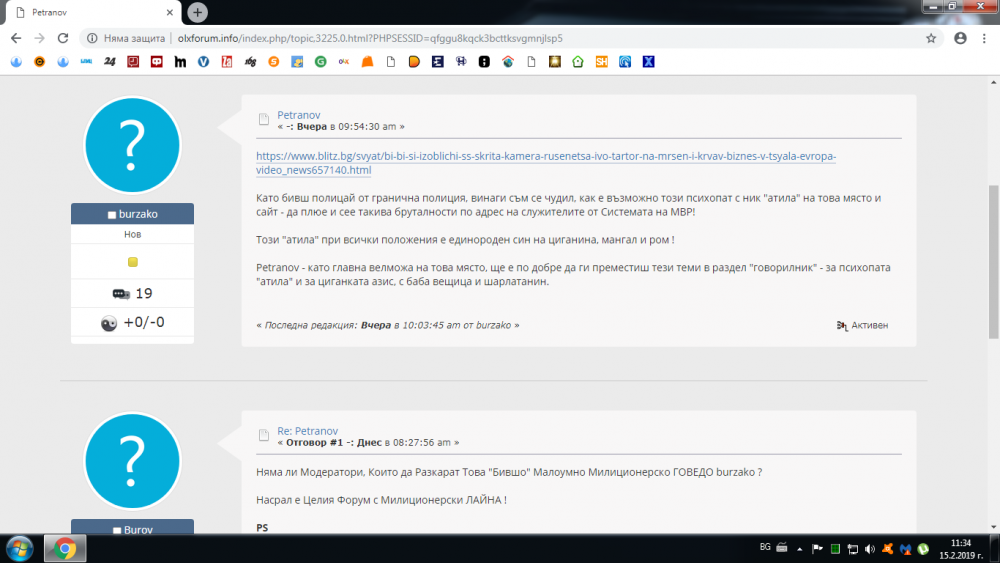
Task: Click Burov's question-mark avatar
Action: (x=133, y=461)
